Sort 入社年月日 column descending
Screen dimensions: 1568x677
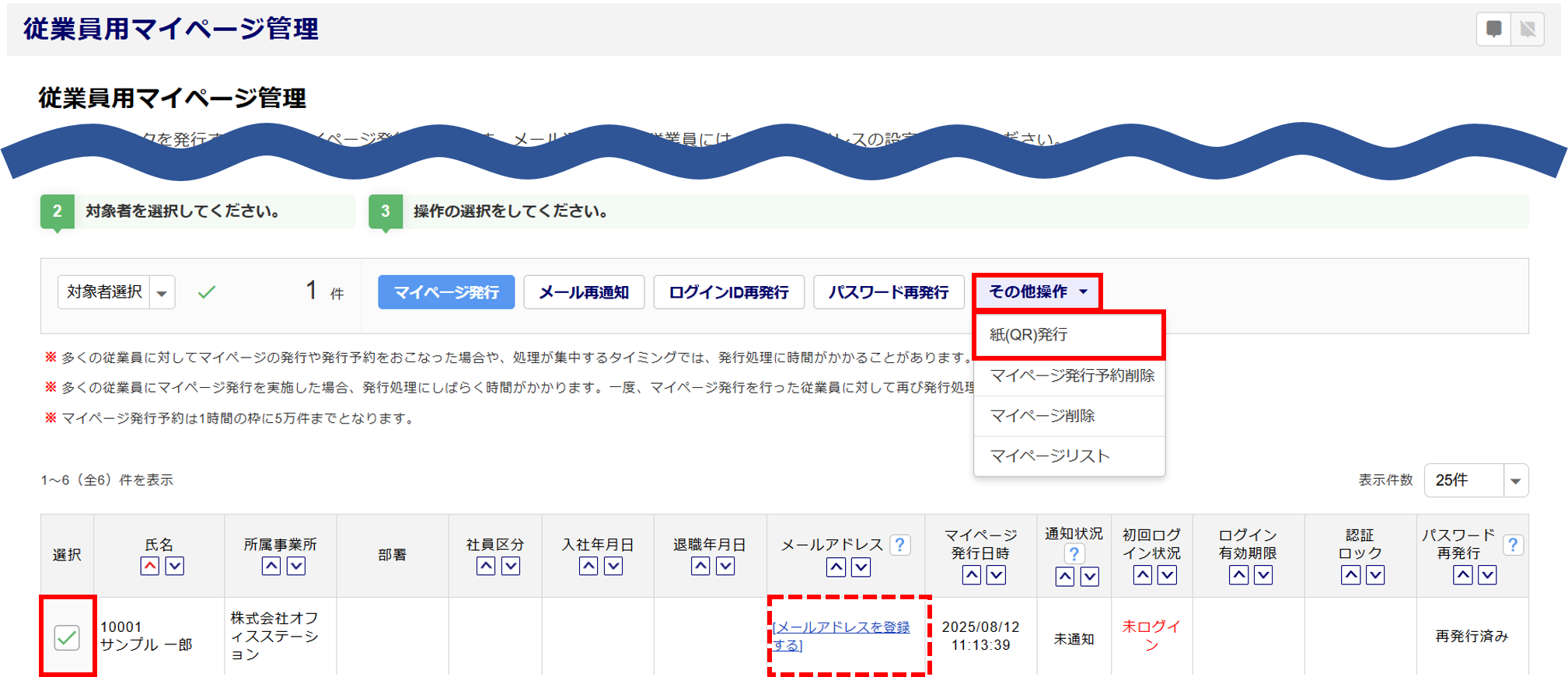pyautogui.click(x=613, y=567)
